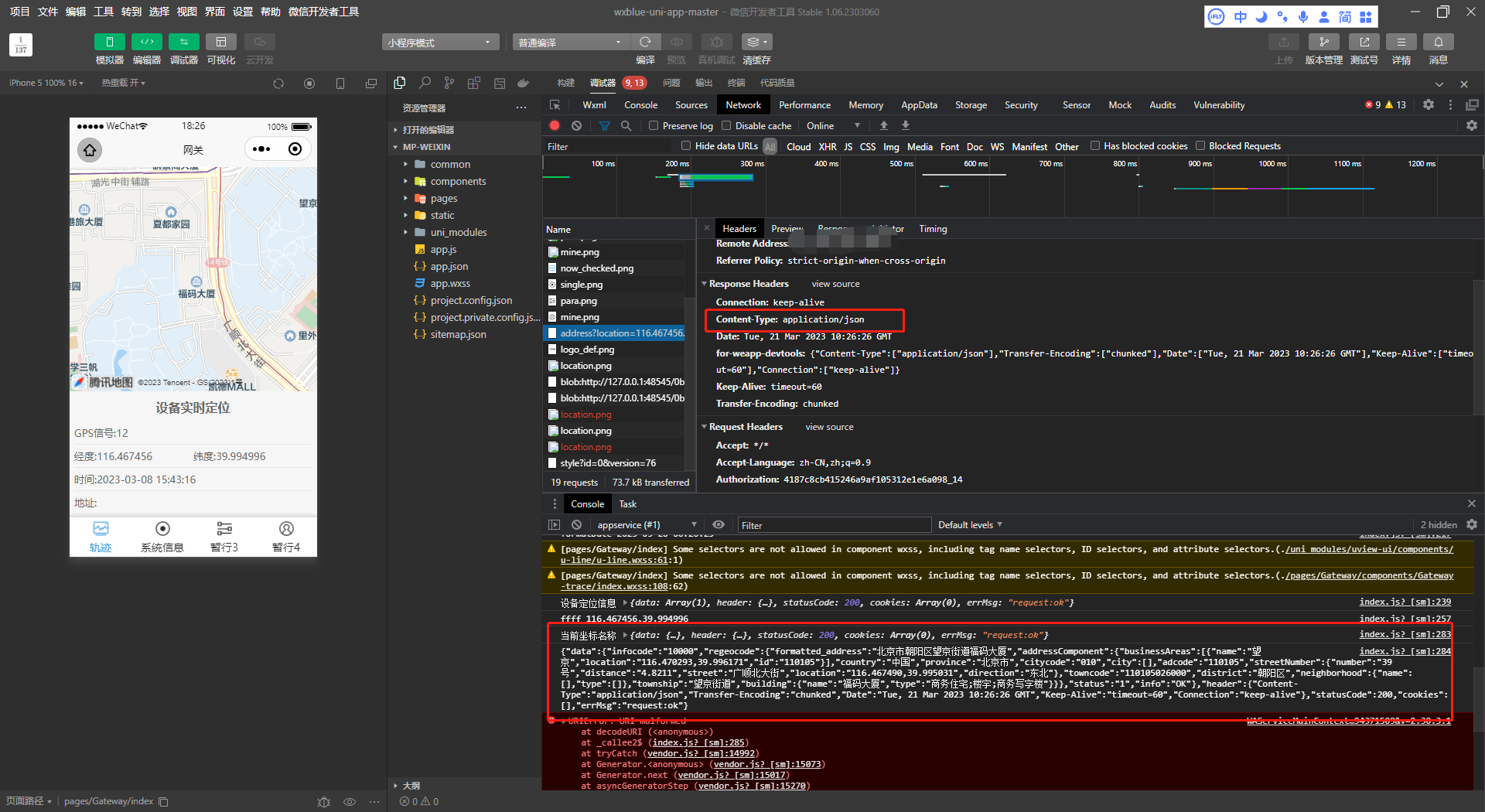Open the mini program mode dropdown
Image resolution: width=1485 pixels, height=812 pixels.
440,42
